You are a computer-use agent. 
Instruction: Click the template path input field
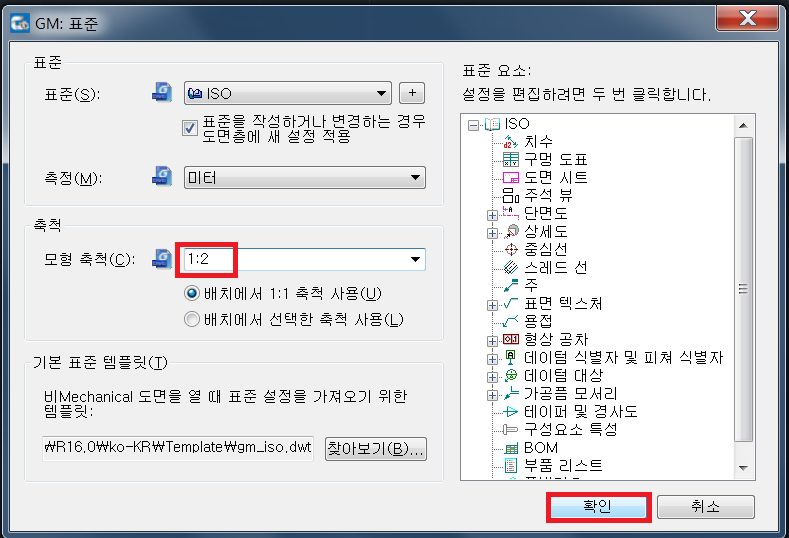(178, 448)
